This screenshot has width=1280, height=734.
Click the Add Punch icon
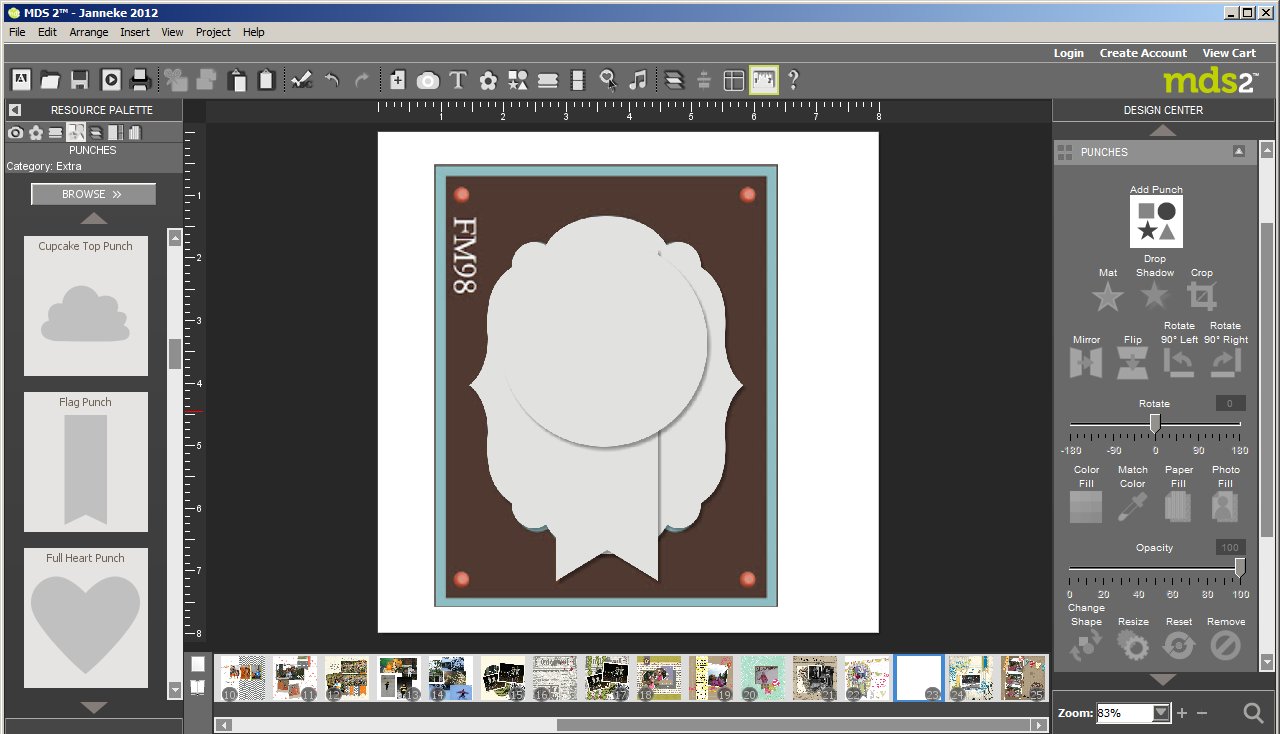1156,221
